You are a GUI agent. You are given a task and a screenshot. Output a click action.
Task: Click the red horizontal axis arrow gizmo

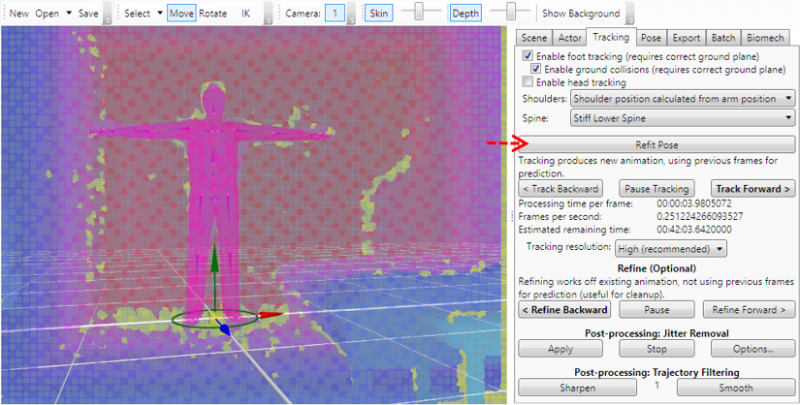[x=271, y=315]
